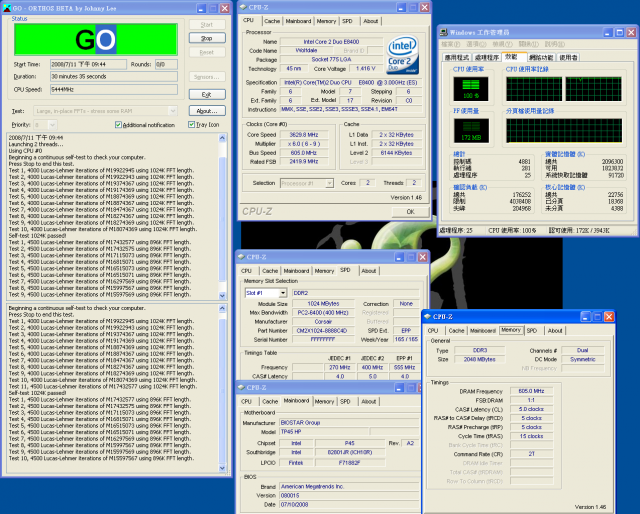Click the BIOS Brand American Megatrends Inc.
The height and width of the screenshot is (514, 640).
pos(349,487)
